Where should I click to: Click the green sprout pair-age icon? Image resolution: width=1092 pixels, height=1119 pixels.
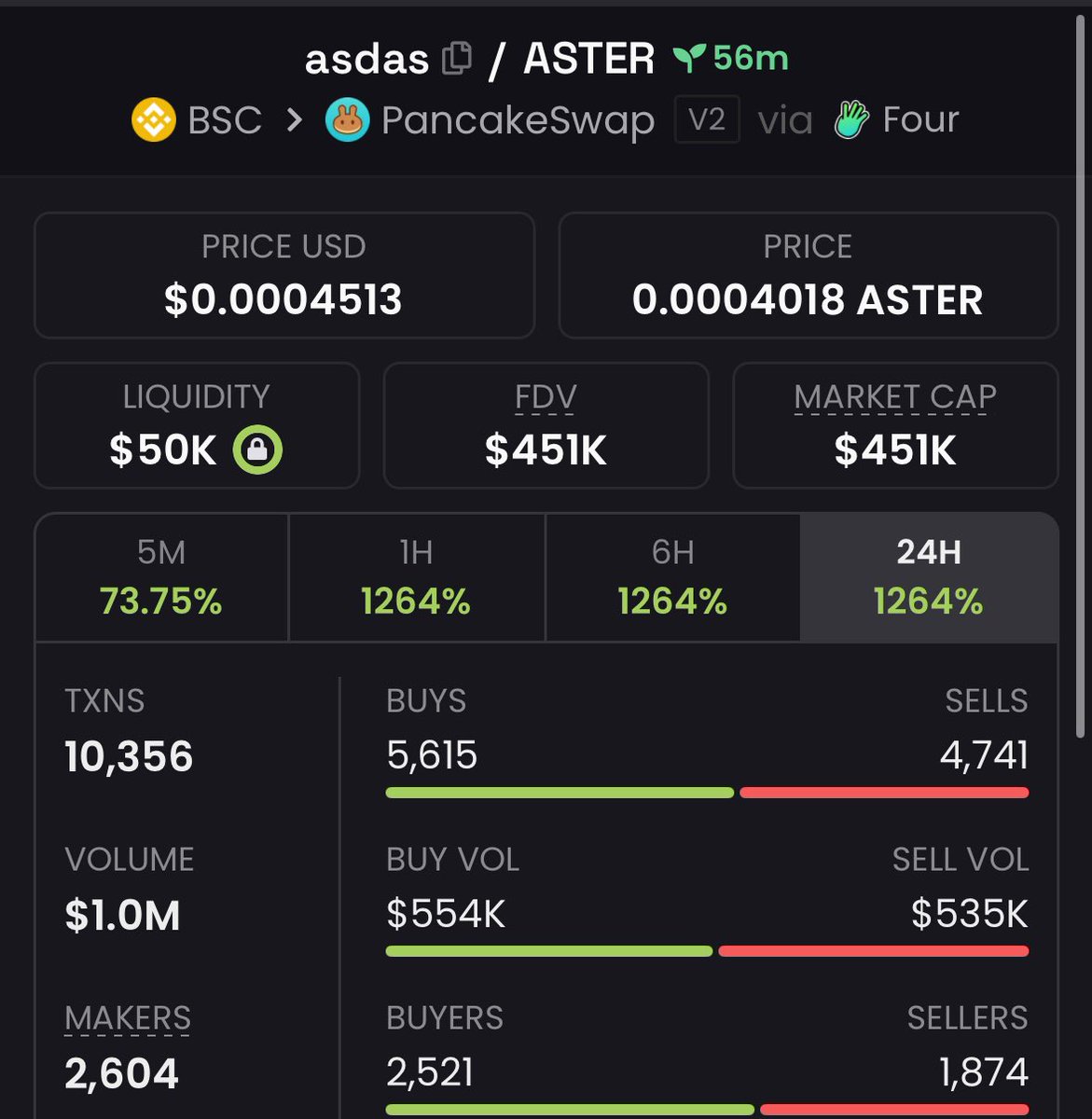(688, 59)
